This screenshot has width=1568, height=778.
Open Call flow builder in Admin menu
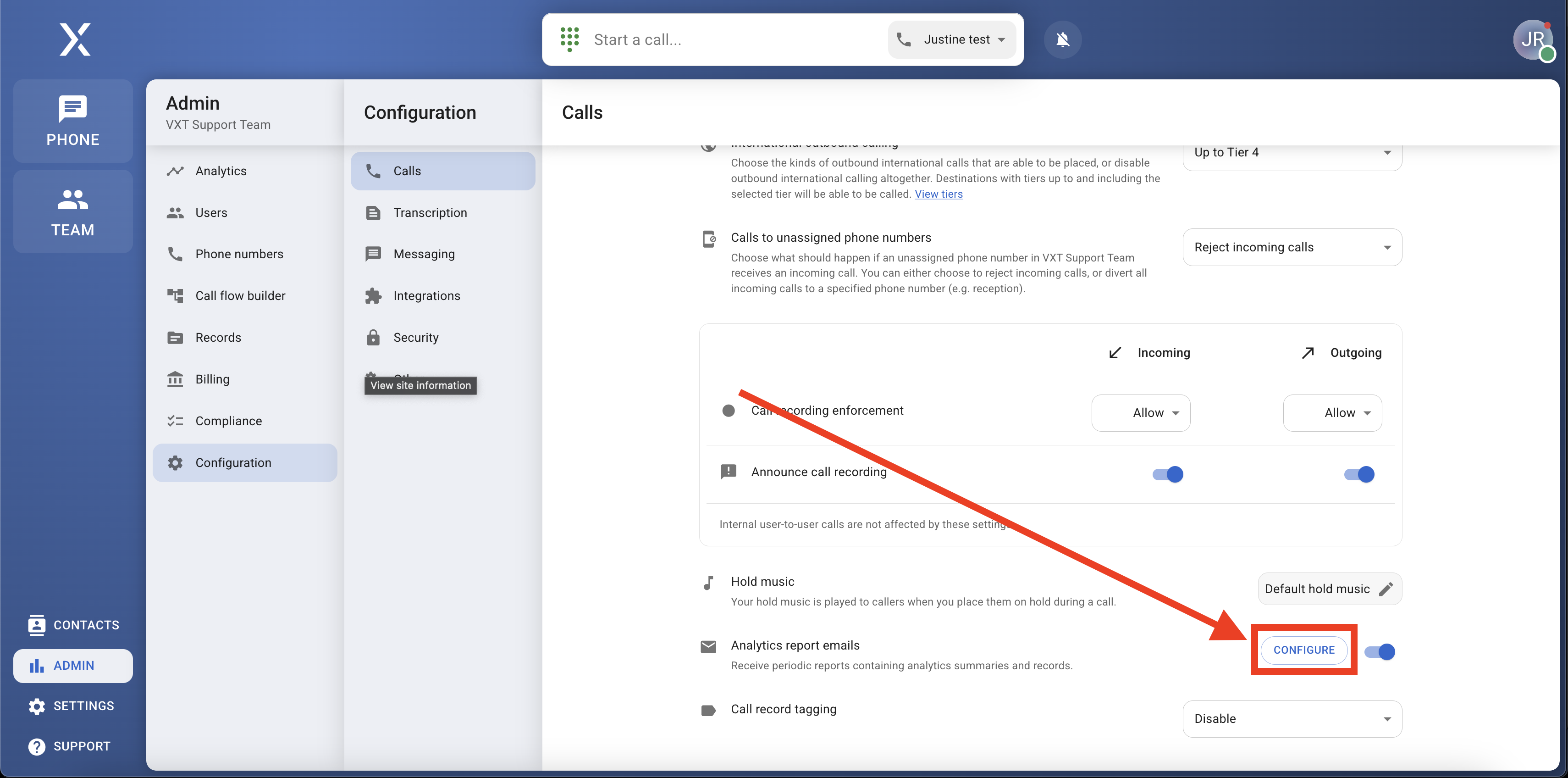245,296
